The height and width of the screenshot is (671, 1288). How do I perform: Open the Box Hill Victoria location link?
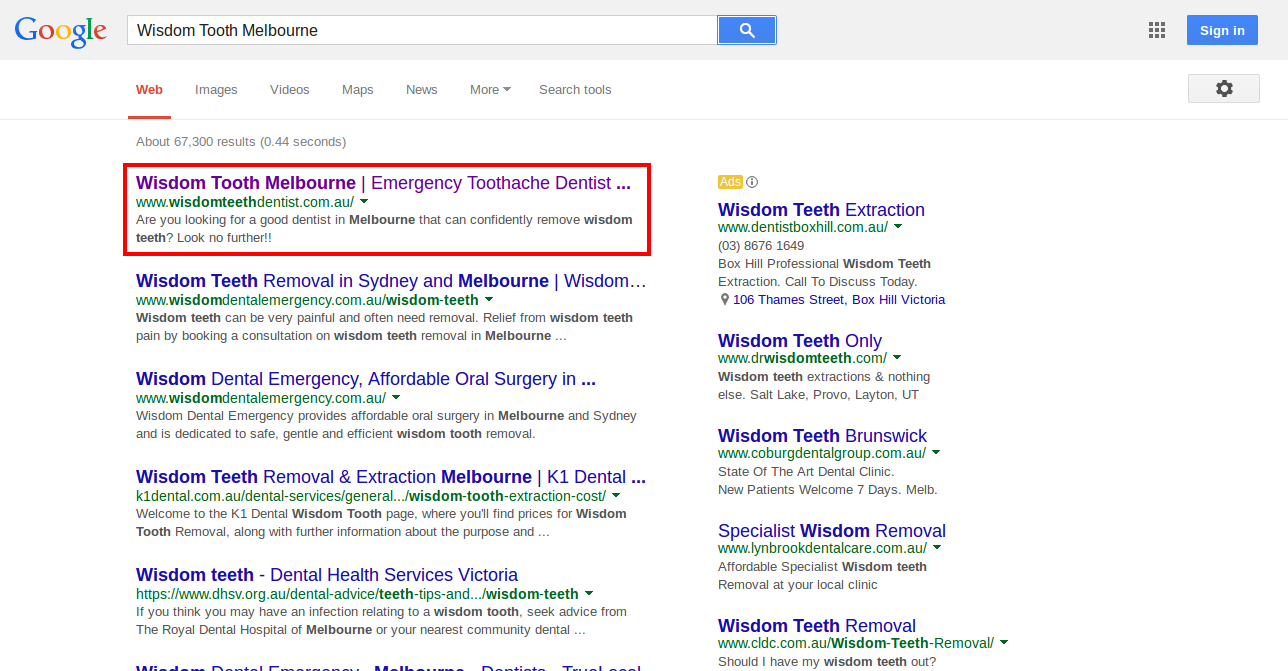[898, 300]
